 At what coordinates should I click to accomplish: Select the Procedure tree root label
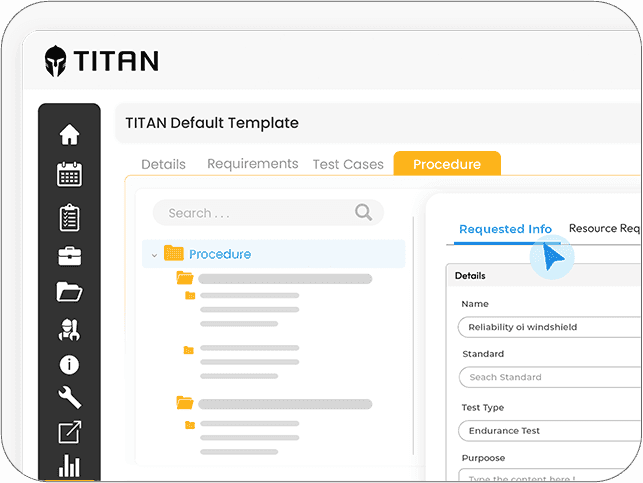[x=220, y=254]
